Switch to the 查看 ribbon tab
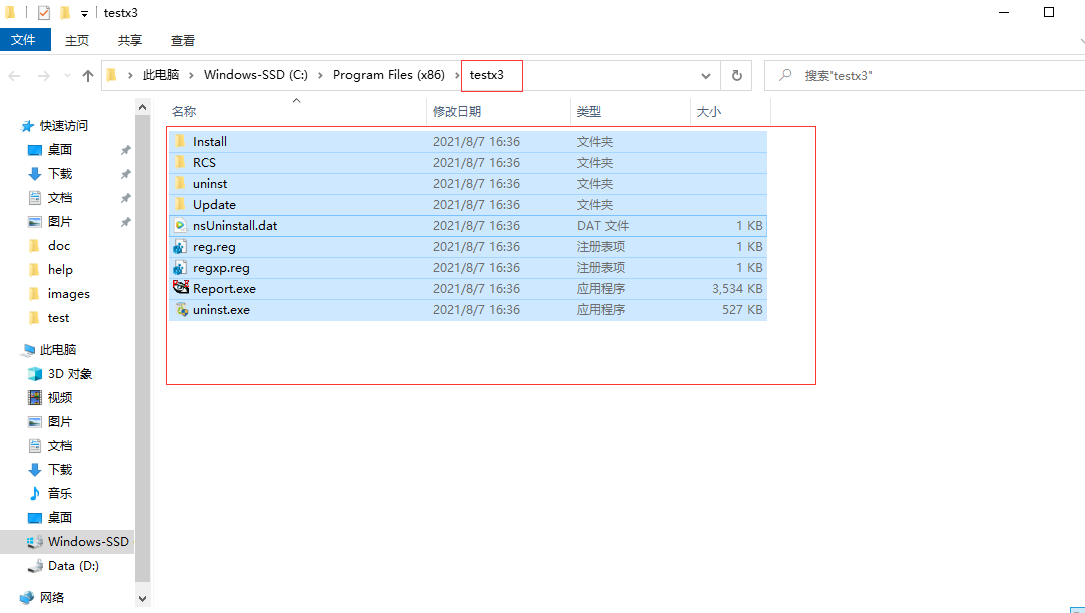The width and height of the screenshot is (1085, 613). [183, 40]
